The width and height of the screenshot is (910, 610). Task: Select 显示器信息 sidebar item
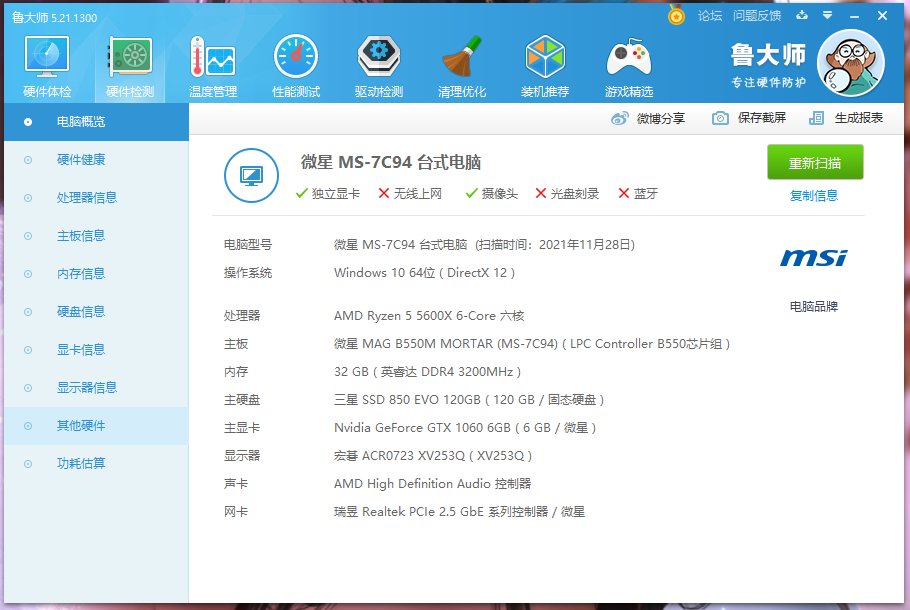pyautogui.click(x=96, y=388)
